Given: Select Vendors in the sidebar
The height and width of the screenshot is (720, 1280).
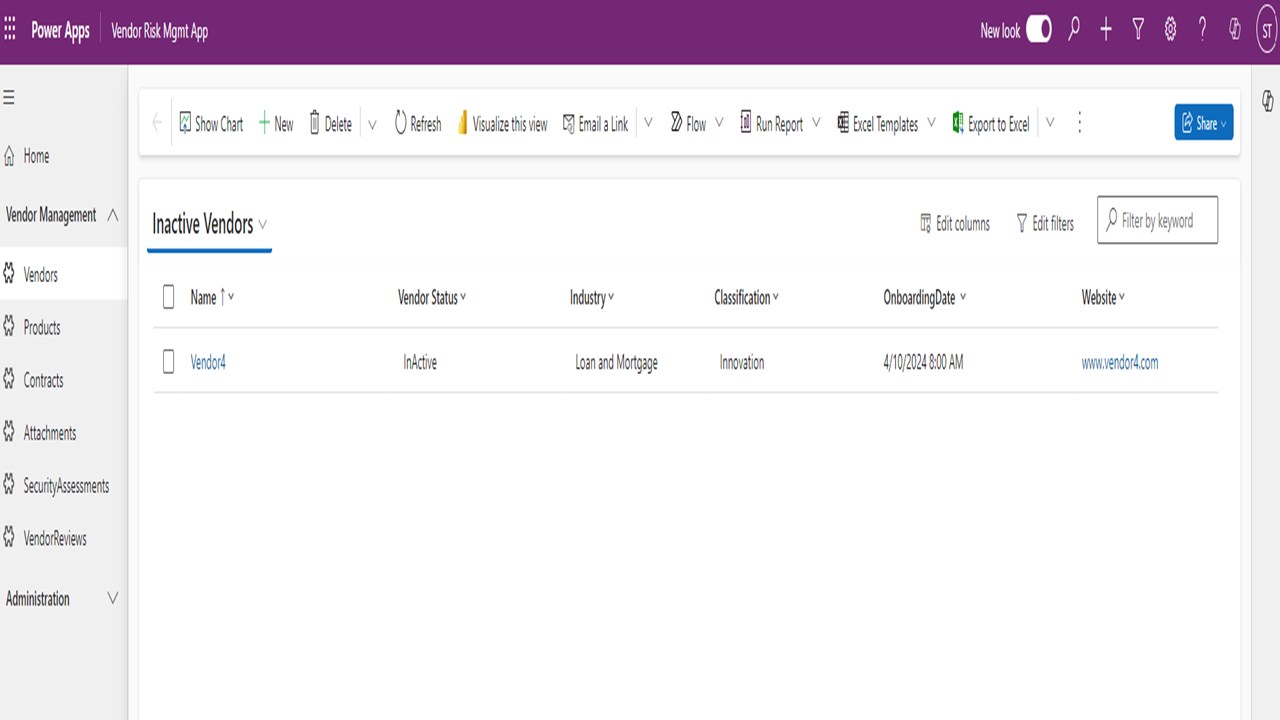Looking at the screenshot, I should point(64,274).
